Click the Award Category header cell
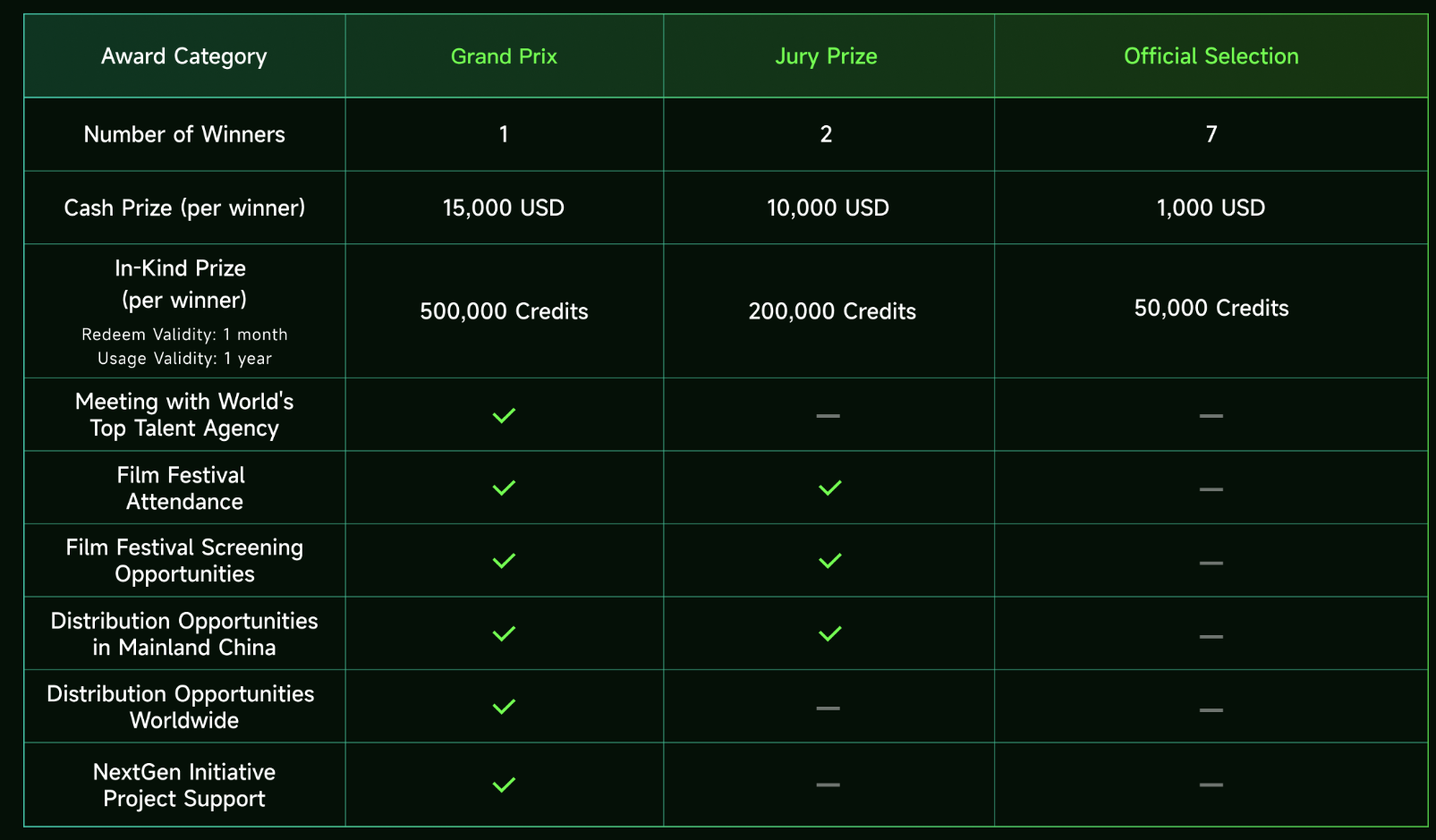Screen dimensions: 1436x840 (x=184, y=56)
